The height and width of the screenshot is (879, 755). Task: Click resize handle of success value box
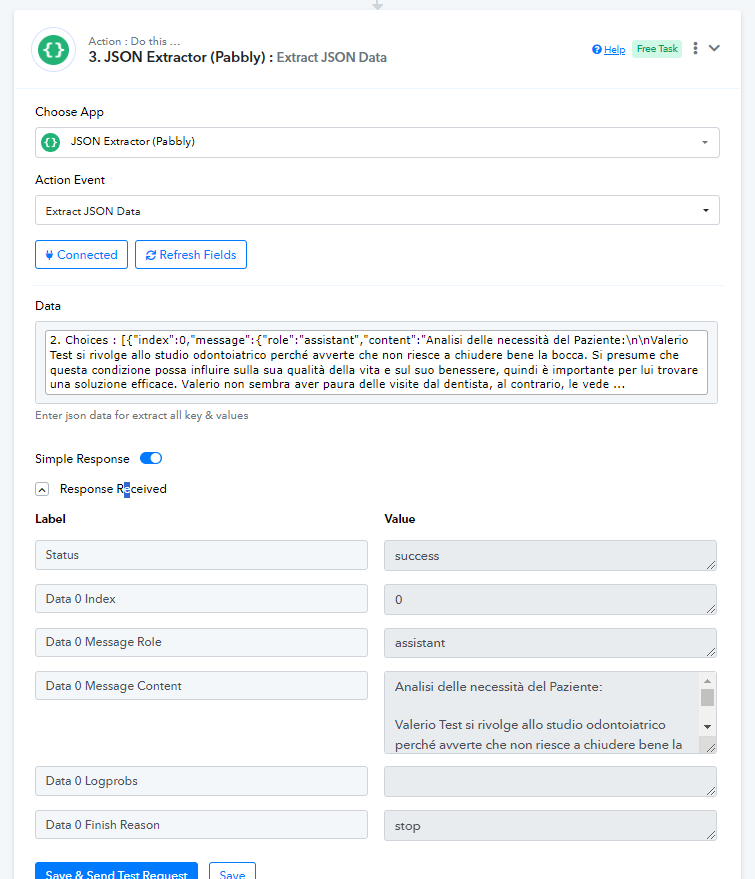[x=711, y=565]
